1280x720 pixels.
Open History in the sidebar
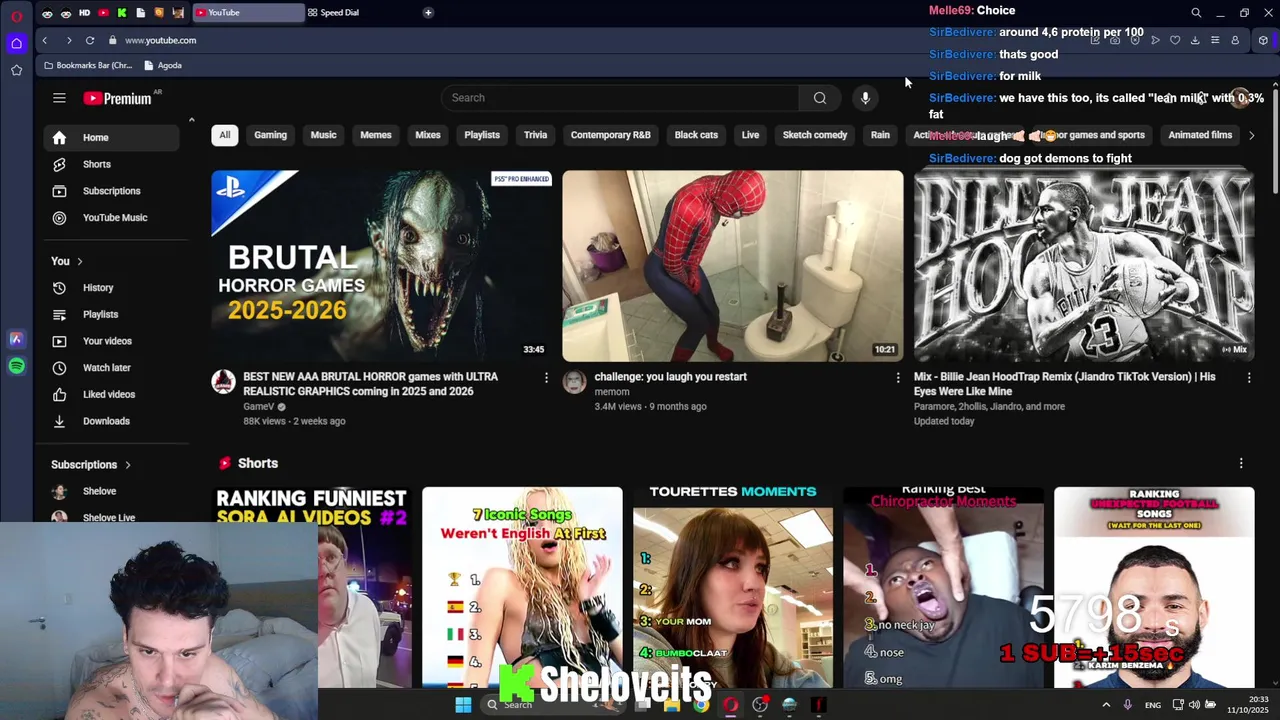(x=111, y=288)
